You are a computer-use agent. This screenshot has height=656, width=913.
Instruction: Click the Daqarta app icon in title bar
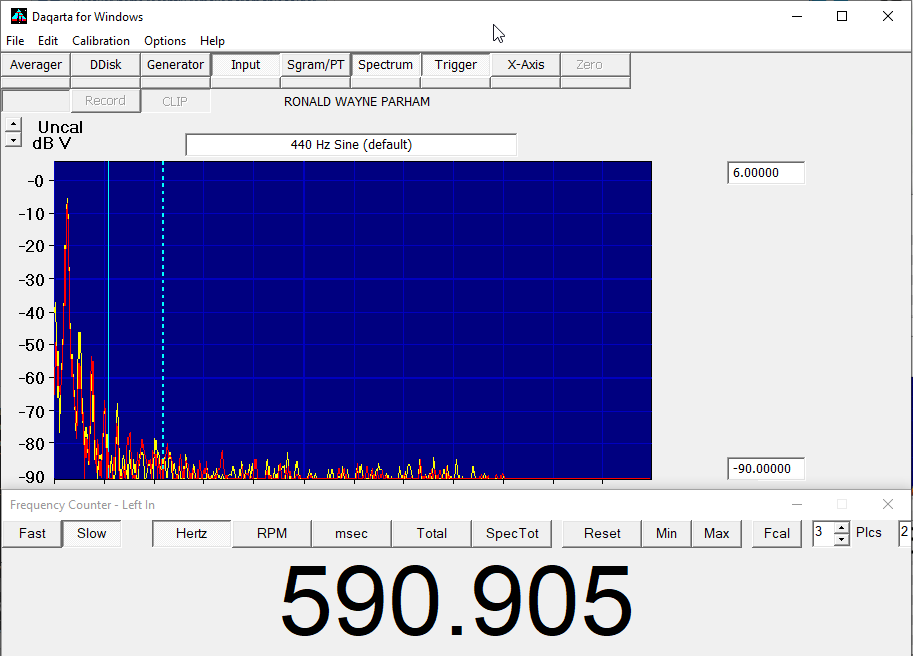click(x=17, y=16)
